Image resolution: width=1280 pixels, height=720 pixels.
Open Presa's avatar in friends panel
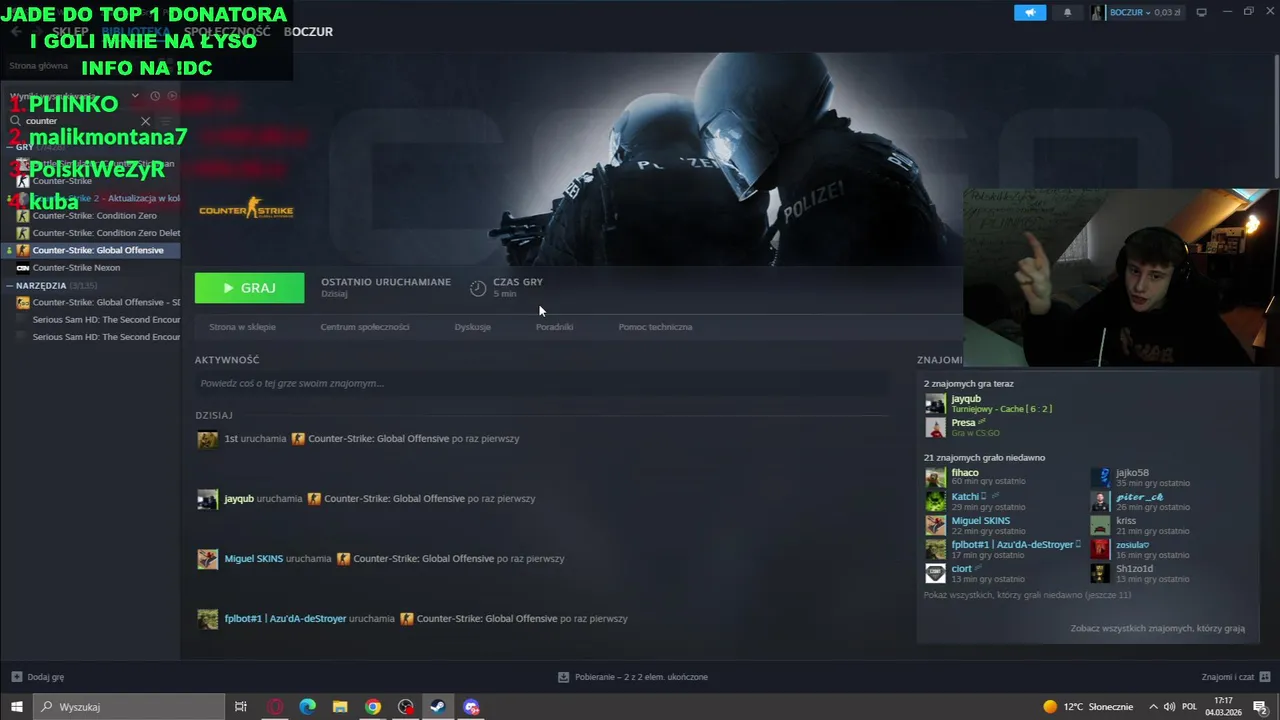[935, 427]
